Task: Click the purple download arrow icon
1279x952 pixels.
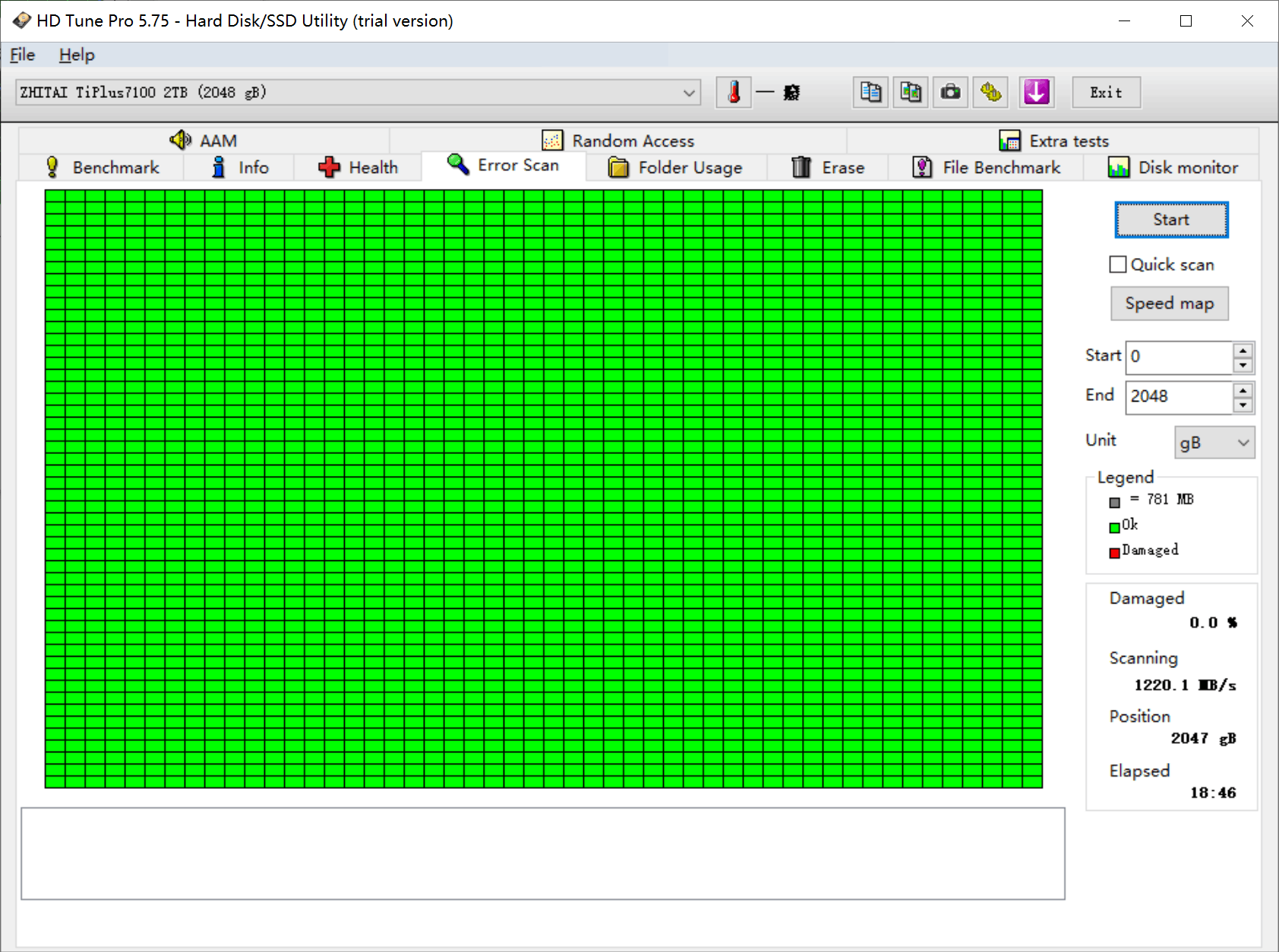Action: pyautogui.click(x=1037, y=93)
